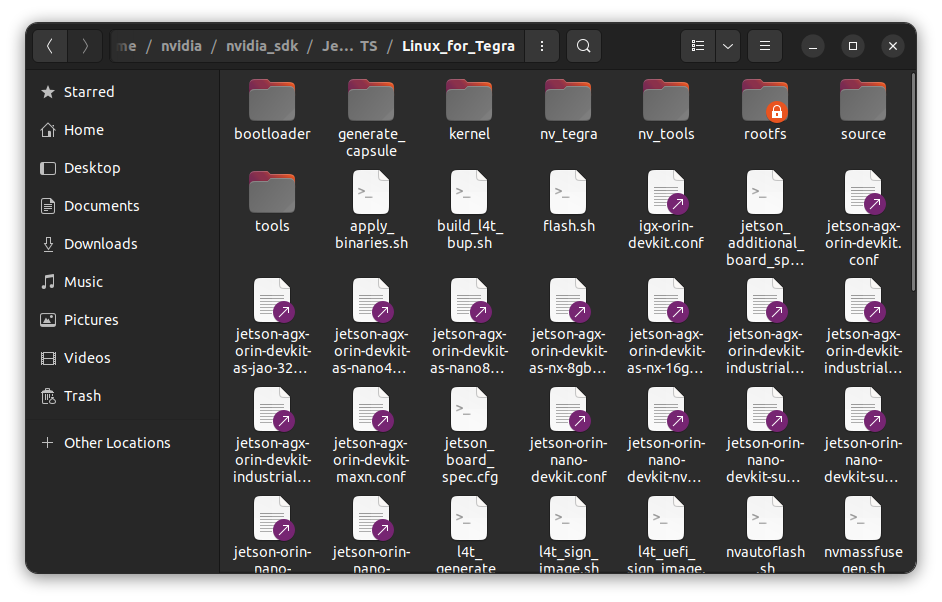The image size is (942, 602).
Task: Select the nv_tegra folder
Action: coord(568,111)
